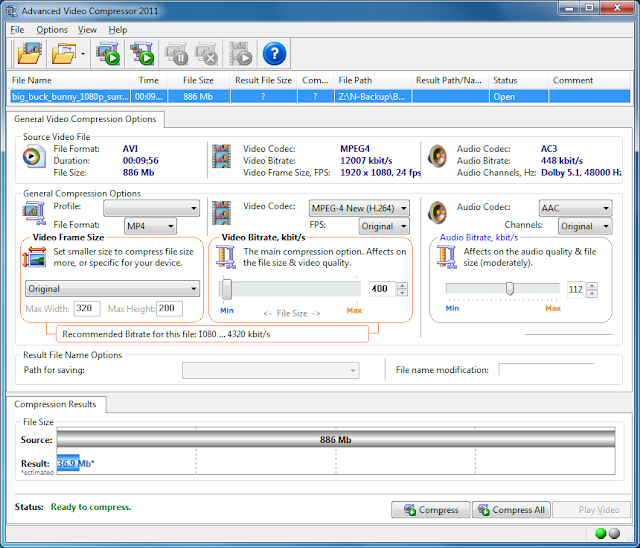Click the source file player icon

pos(33,157)
